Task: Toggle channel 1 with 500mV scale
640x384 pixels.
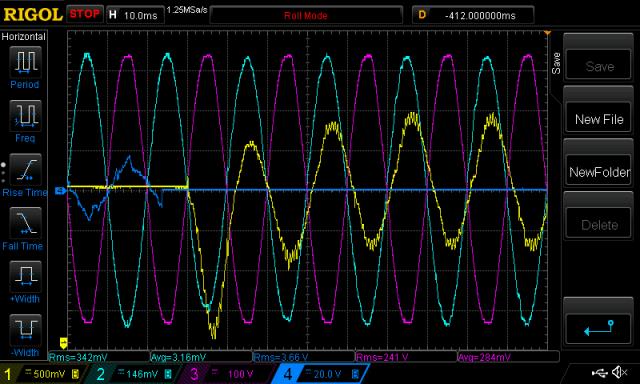Action: pyautogui.click(x=41, y=374)
